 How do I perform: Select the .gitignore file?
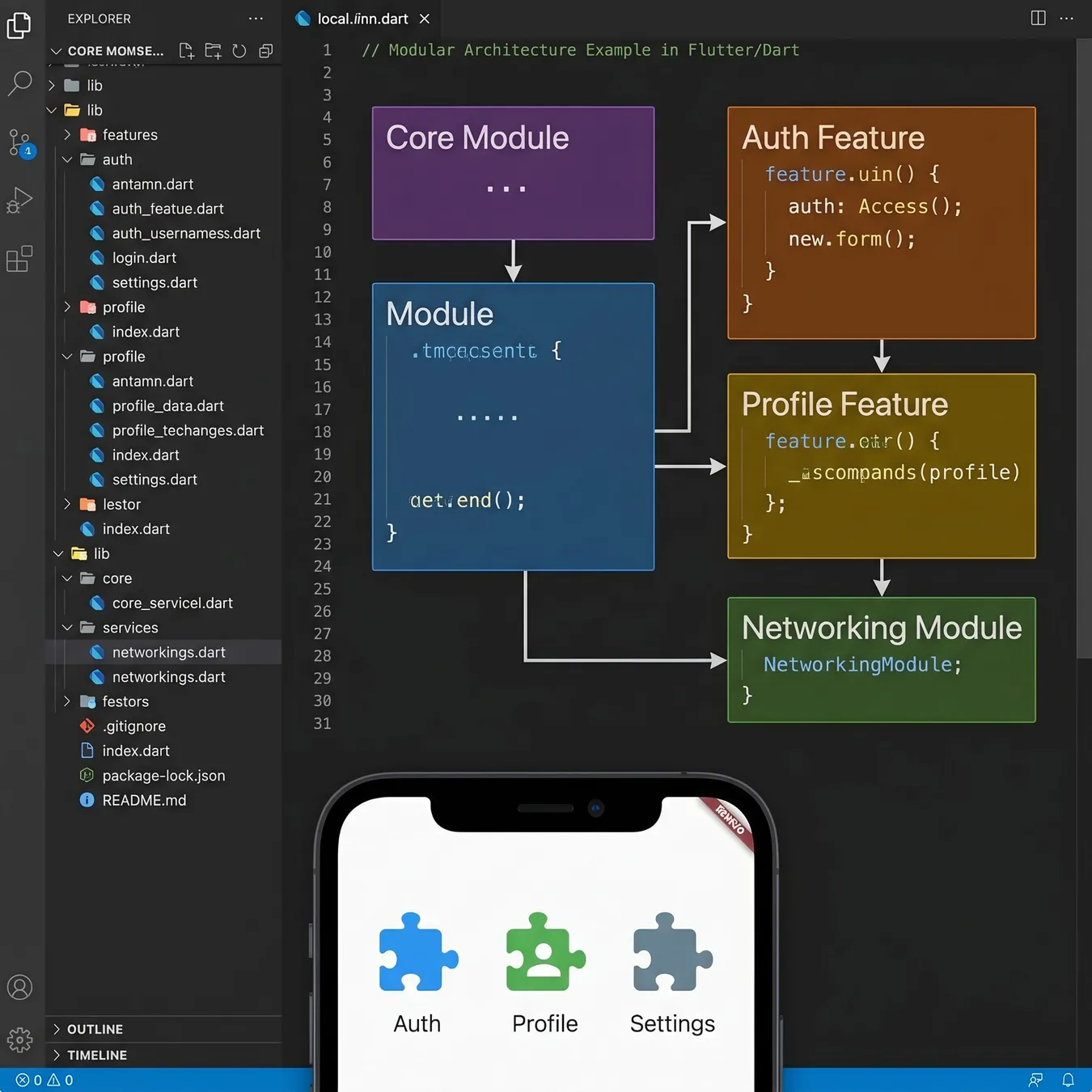(163, 726)
